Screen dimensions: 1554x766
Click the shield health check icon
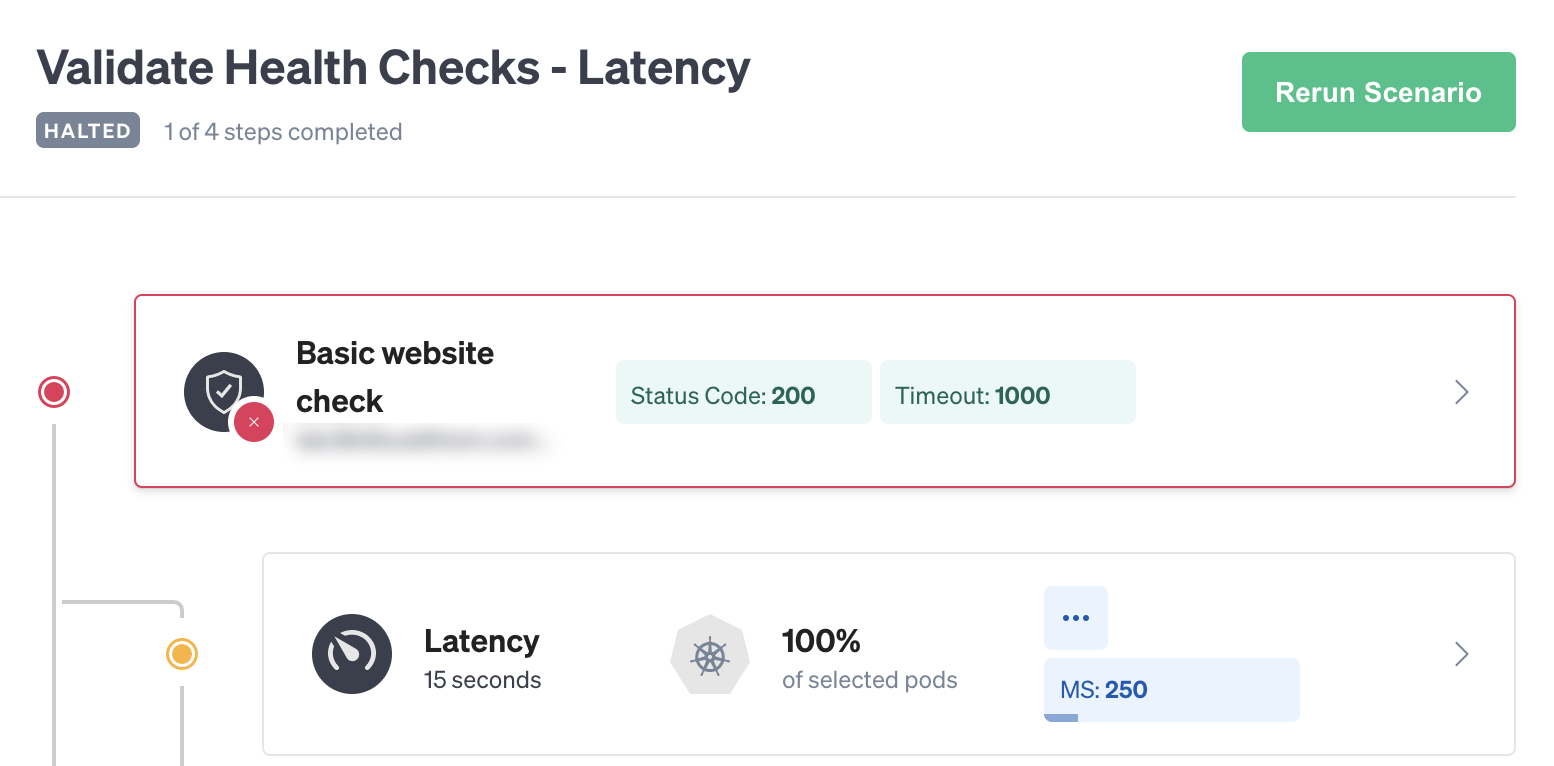pyautogui.click(x=224, y=391)
